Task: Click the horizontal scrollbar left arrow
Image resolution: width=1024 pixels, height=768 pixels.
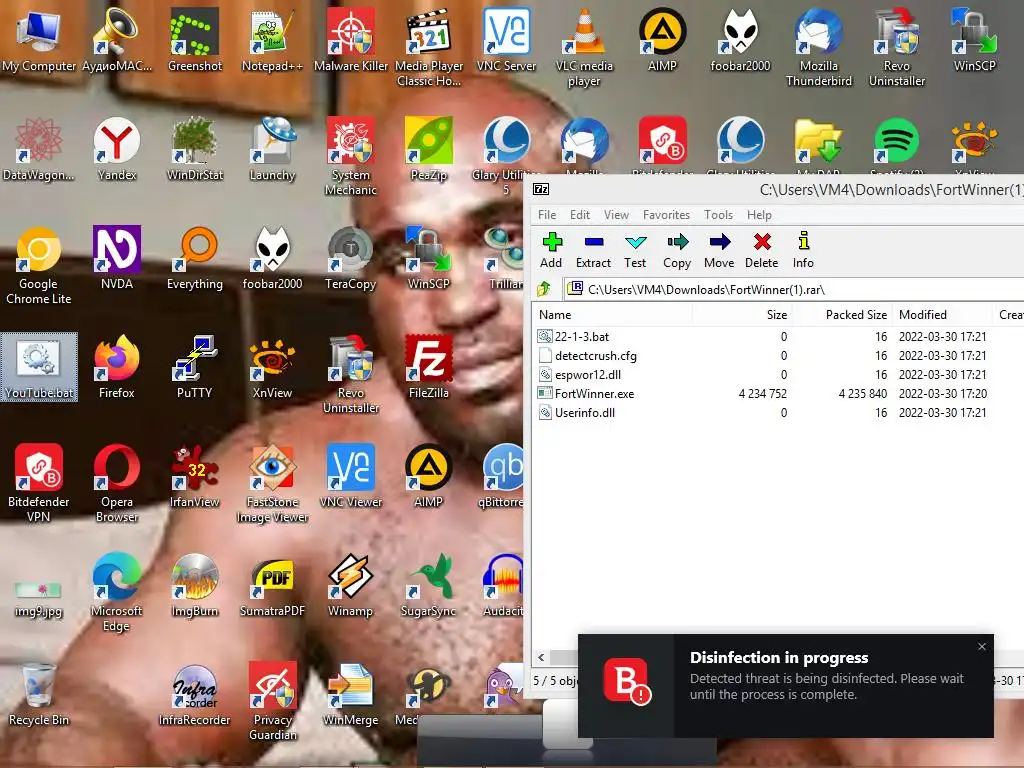Action: pyautogui.click(x=541, y=658)
